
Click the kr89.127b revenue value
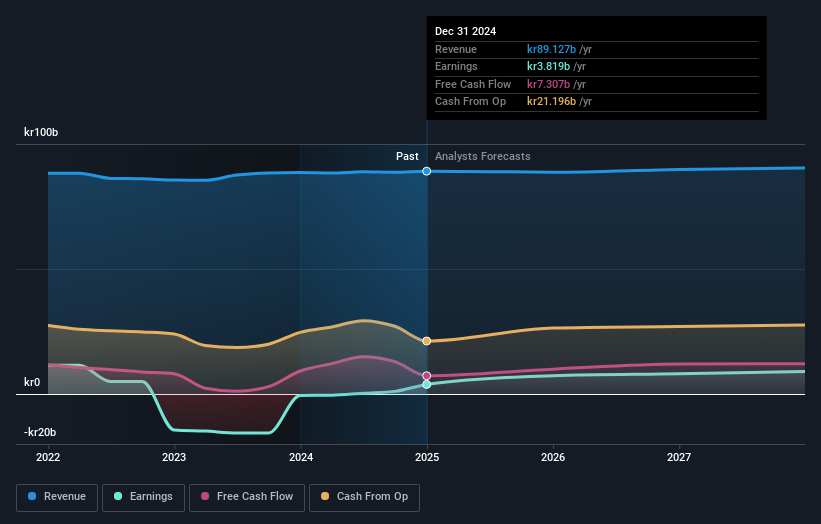coord(551,49)
